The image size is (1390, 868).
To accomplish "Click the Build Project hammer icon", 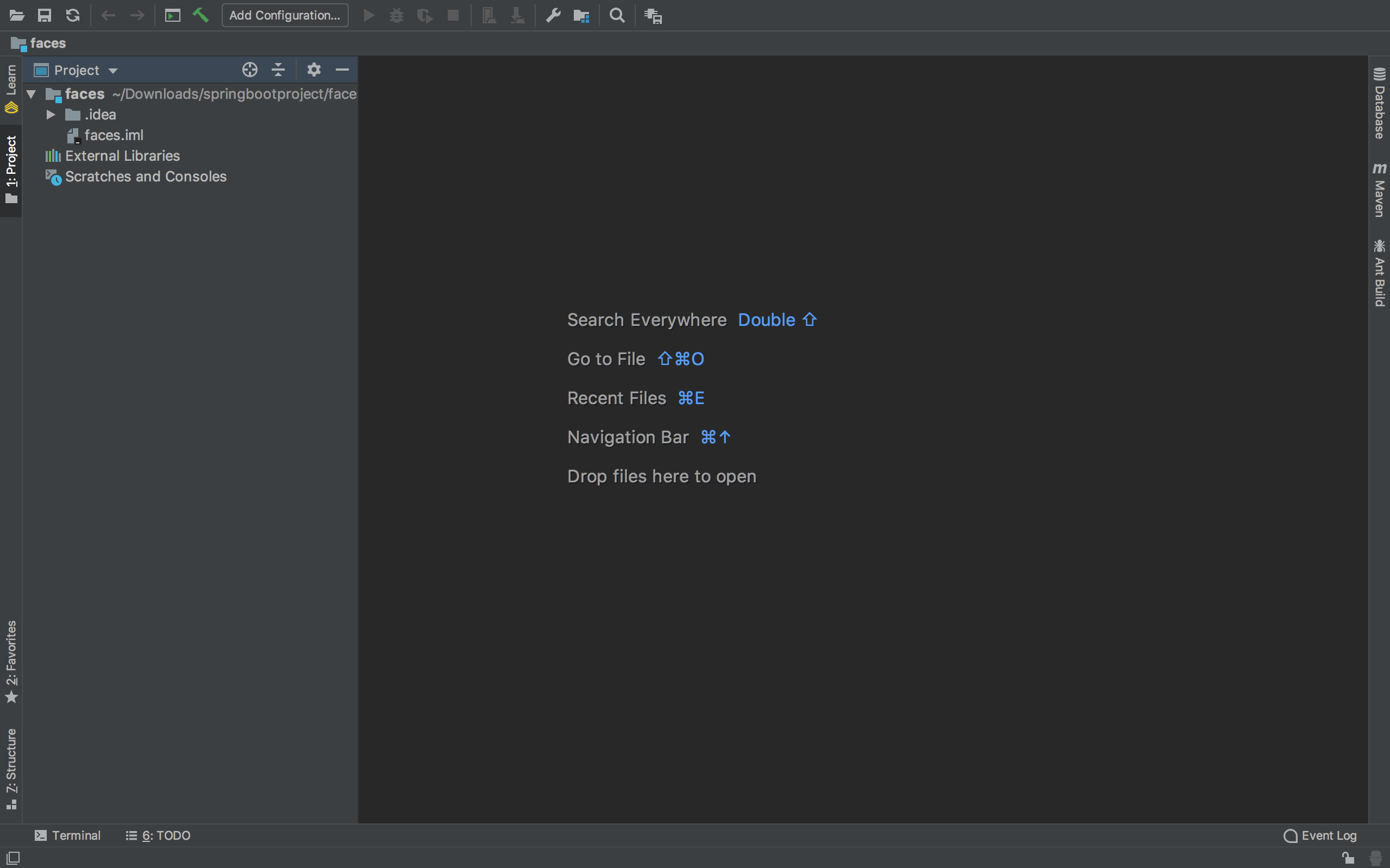I will 201,15.
